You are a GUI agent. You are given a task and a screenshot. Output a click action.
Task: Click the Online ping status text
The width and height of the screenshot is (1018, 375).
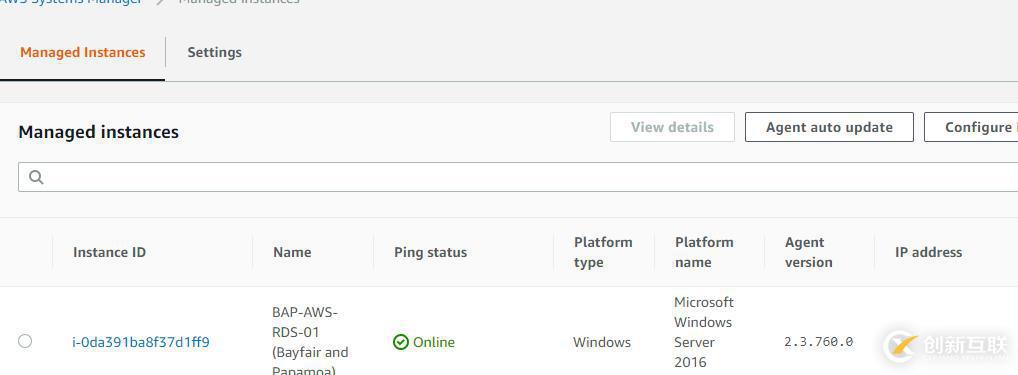coord(434,342)
